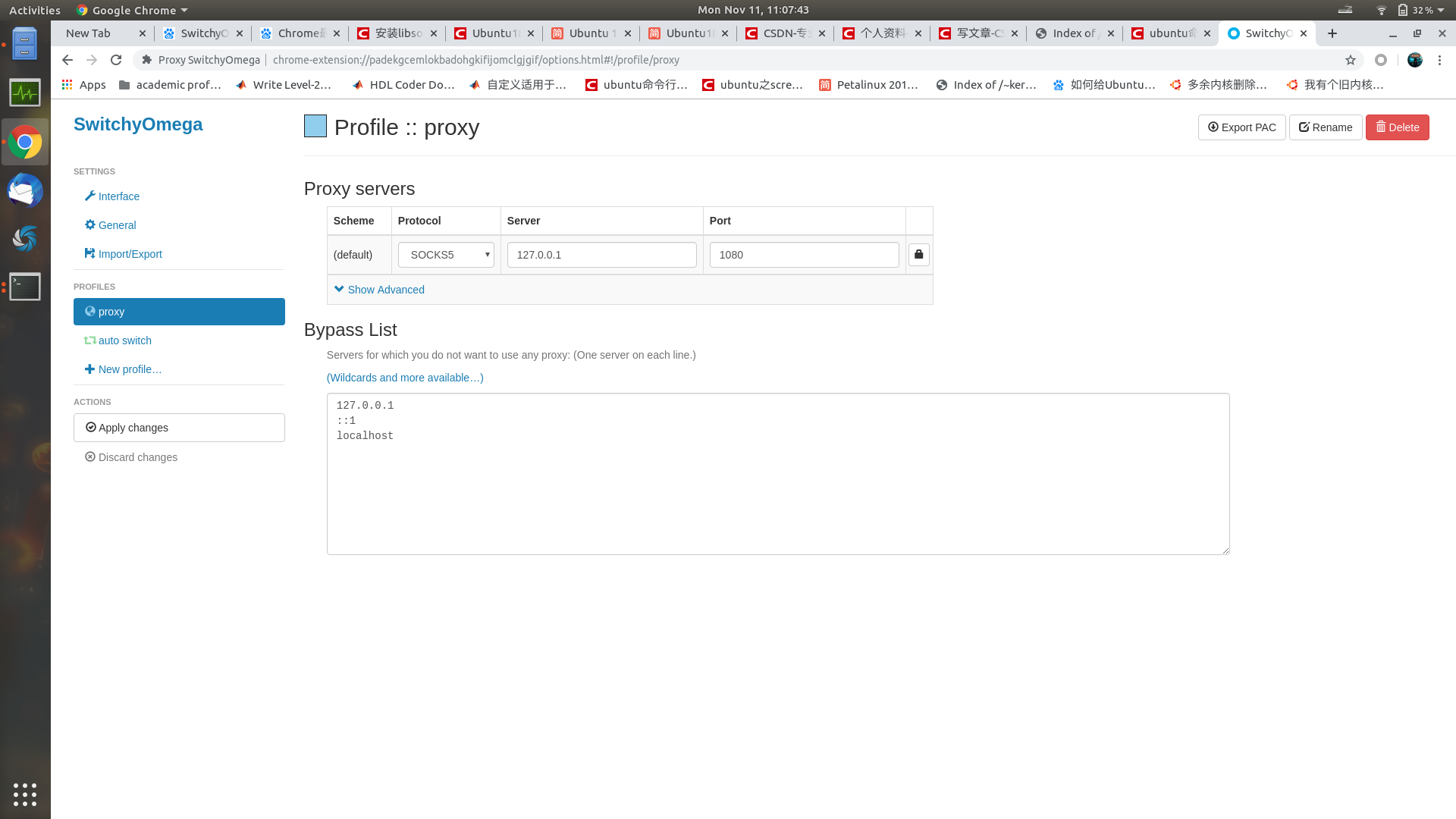Click the red Delete profile button

click(x=1397, y=127)
